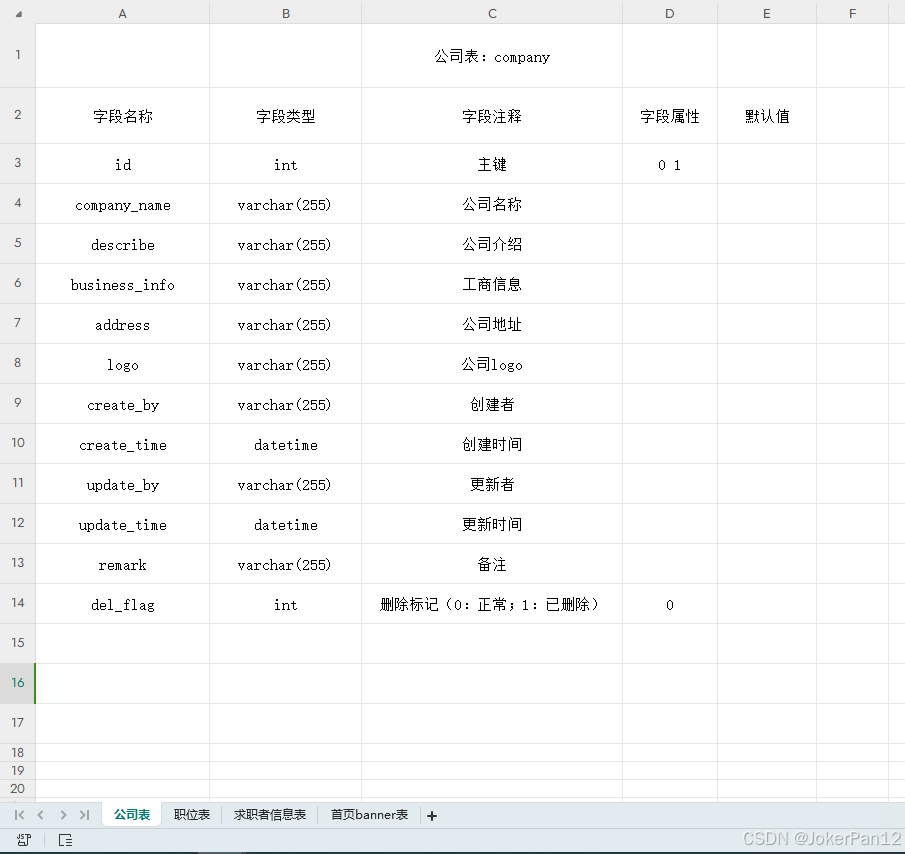This screenshot has height=854, width=905.
Task: Go to next sheet arrow
Action: coord(63,815)
